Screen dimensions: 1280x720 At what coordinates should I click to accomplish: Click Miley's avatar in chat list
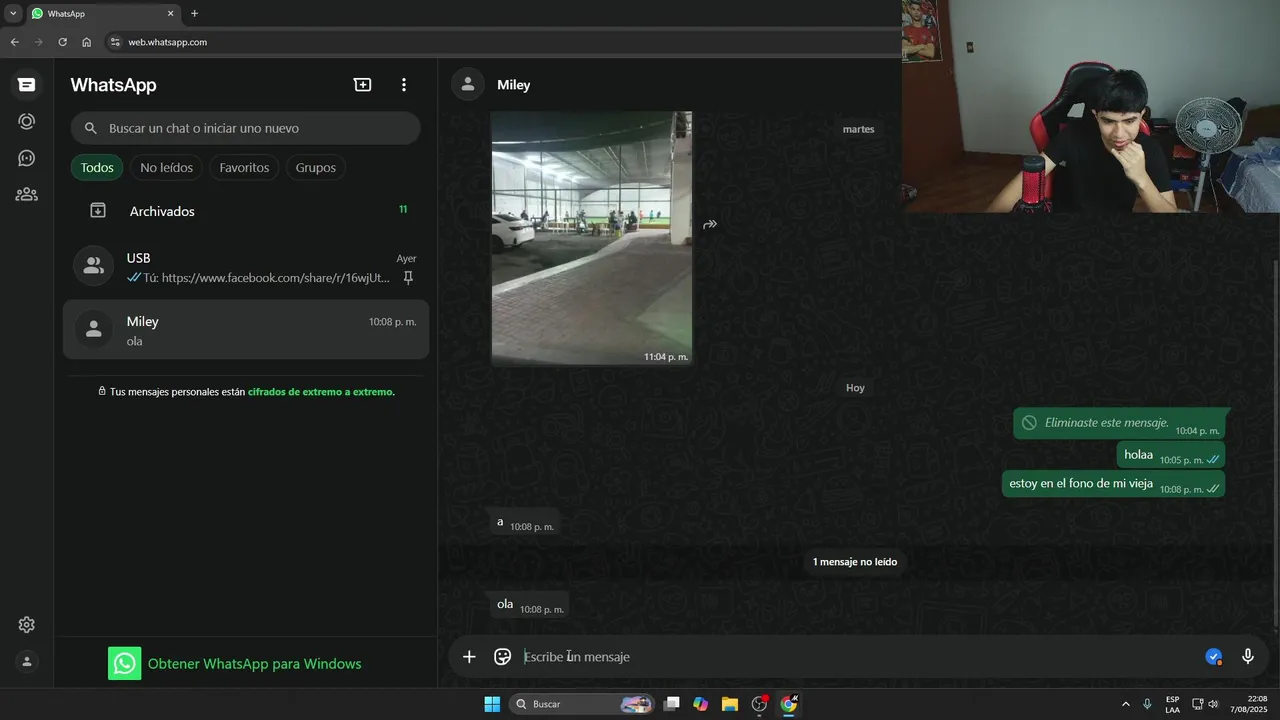coord(93,329)
